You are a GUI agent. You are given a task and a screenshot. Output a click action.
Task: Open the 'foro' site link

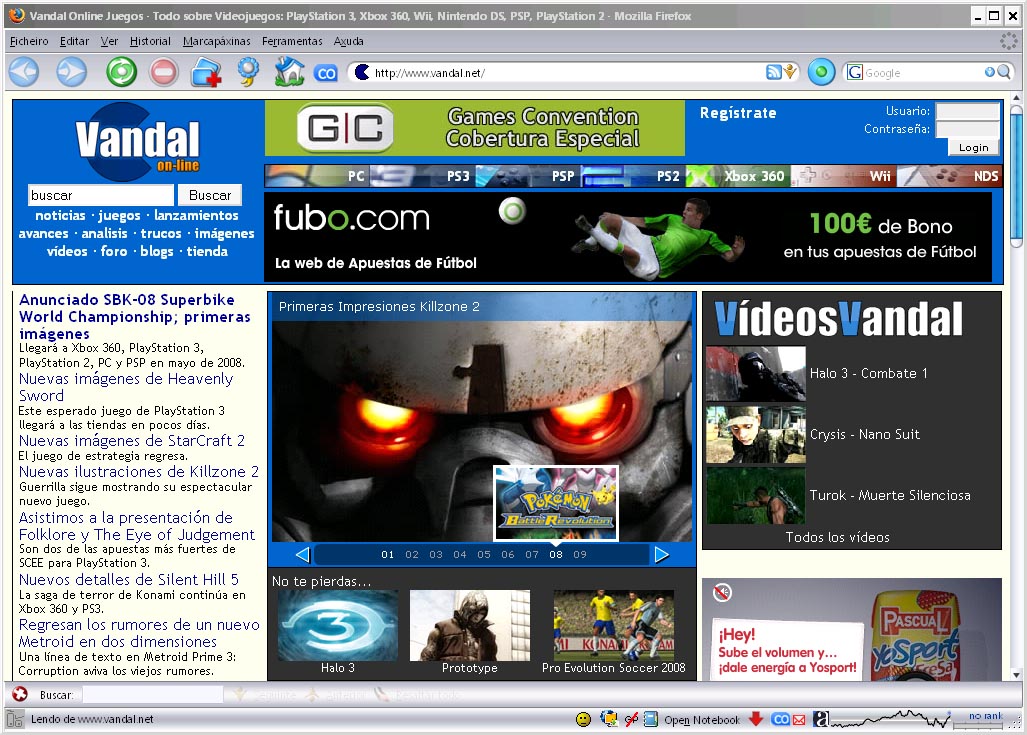click(x=114, y=251)
